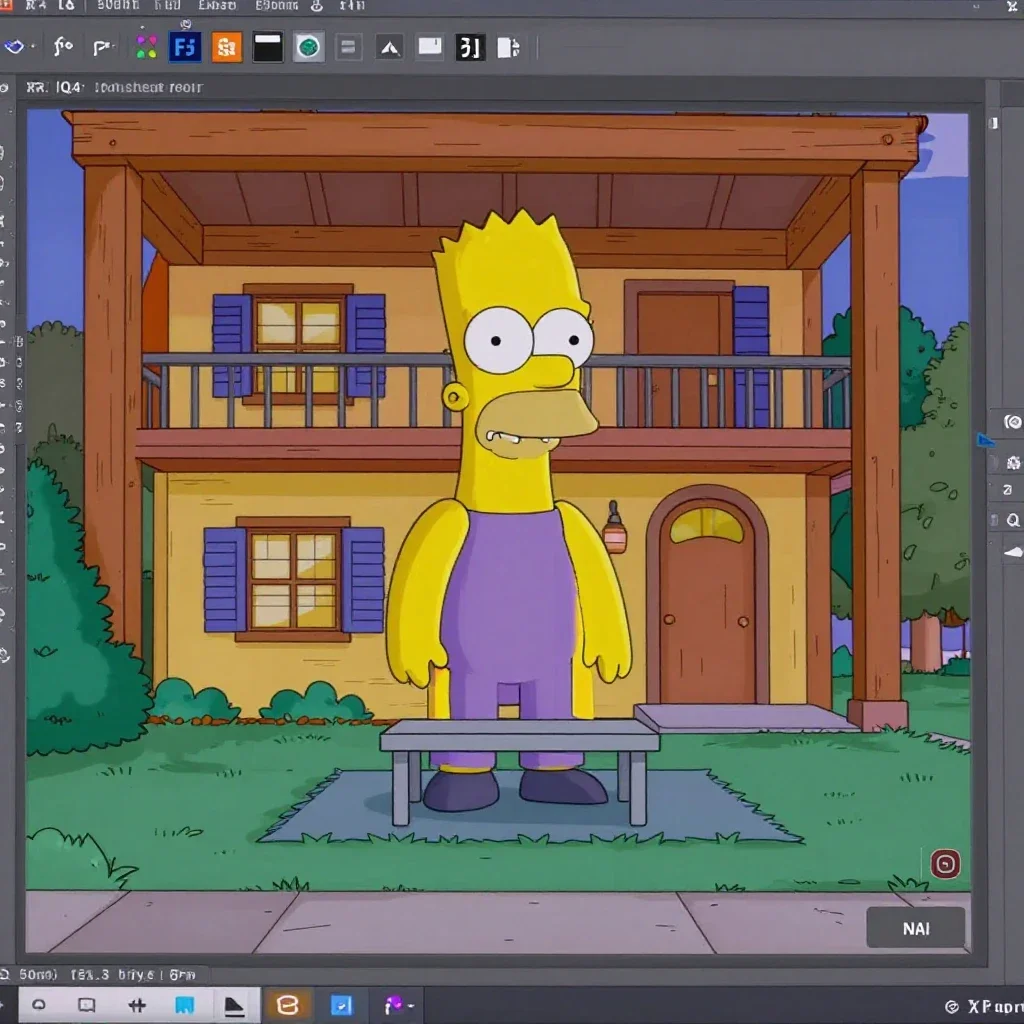Click the gray two-bar toolbar icon
This screenshot has height=1024, width=1024.
pos(348,47)
